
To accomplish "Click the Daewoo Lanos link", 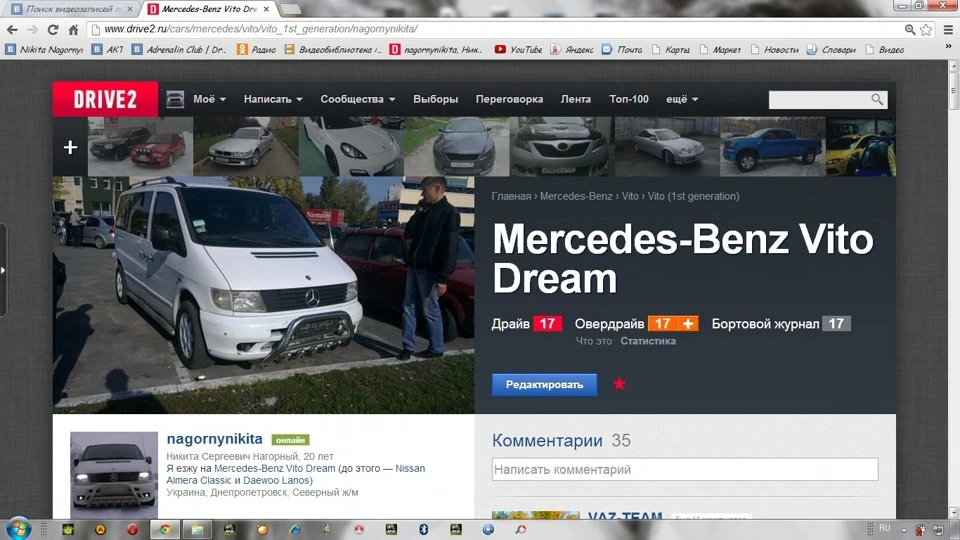I will 278,481.
